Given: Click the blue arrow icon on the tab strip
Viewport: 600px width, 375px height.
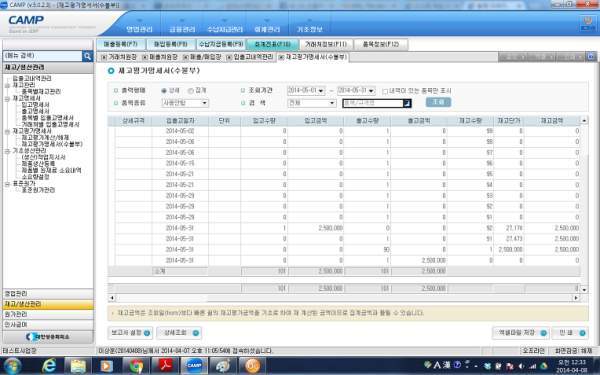Looking at the screenshot, I should (591, 57).
